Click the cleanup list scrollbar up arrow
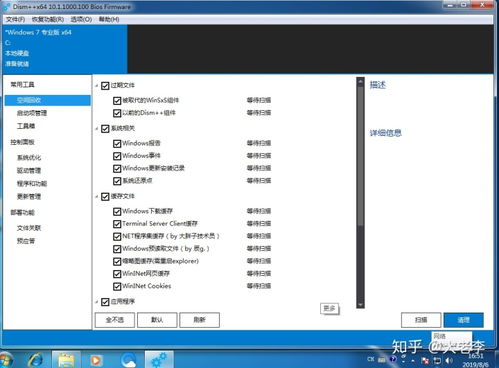Image resolution: width=499 pixels, height=368 pixels. pos(360,82)
